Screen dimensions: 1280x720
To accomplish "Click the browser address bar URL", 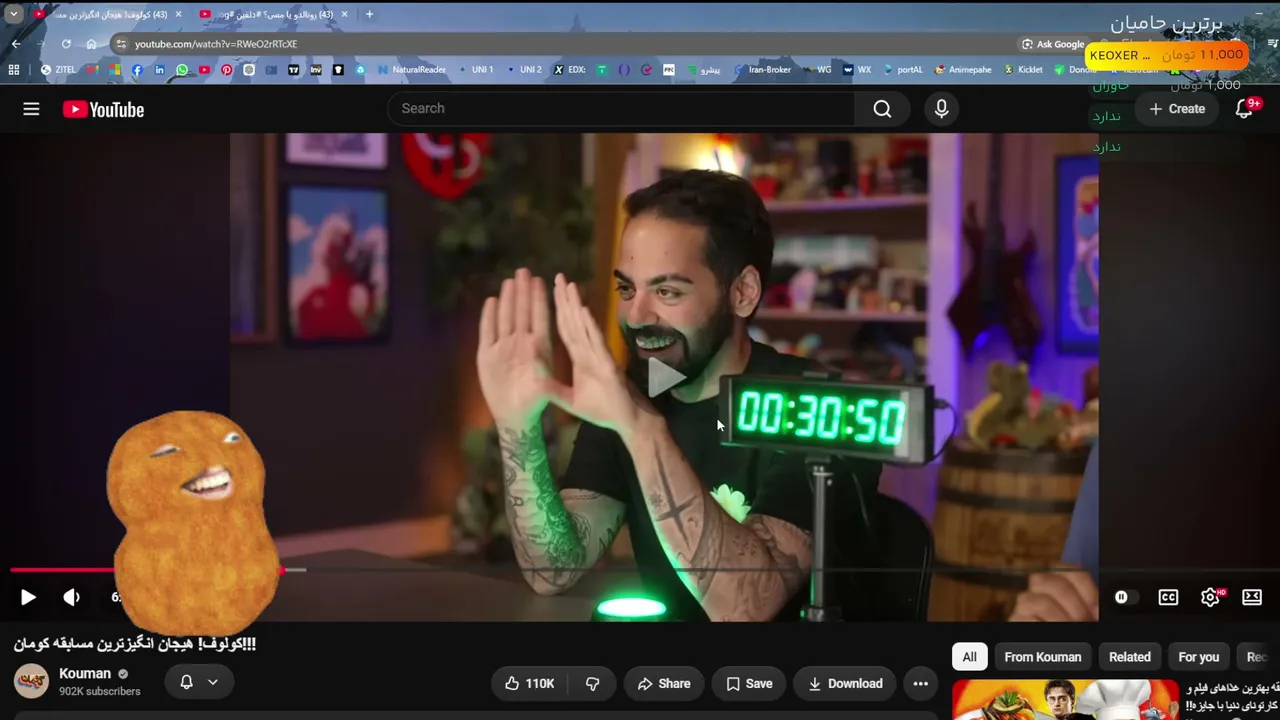I will (216, 44).
